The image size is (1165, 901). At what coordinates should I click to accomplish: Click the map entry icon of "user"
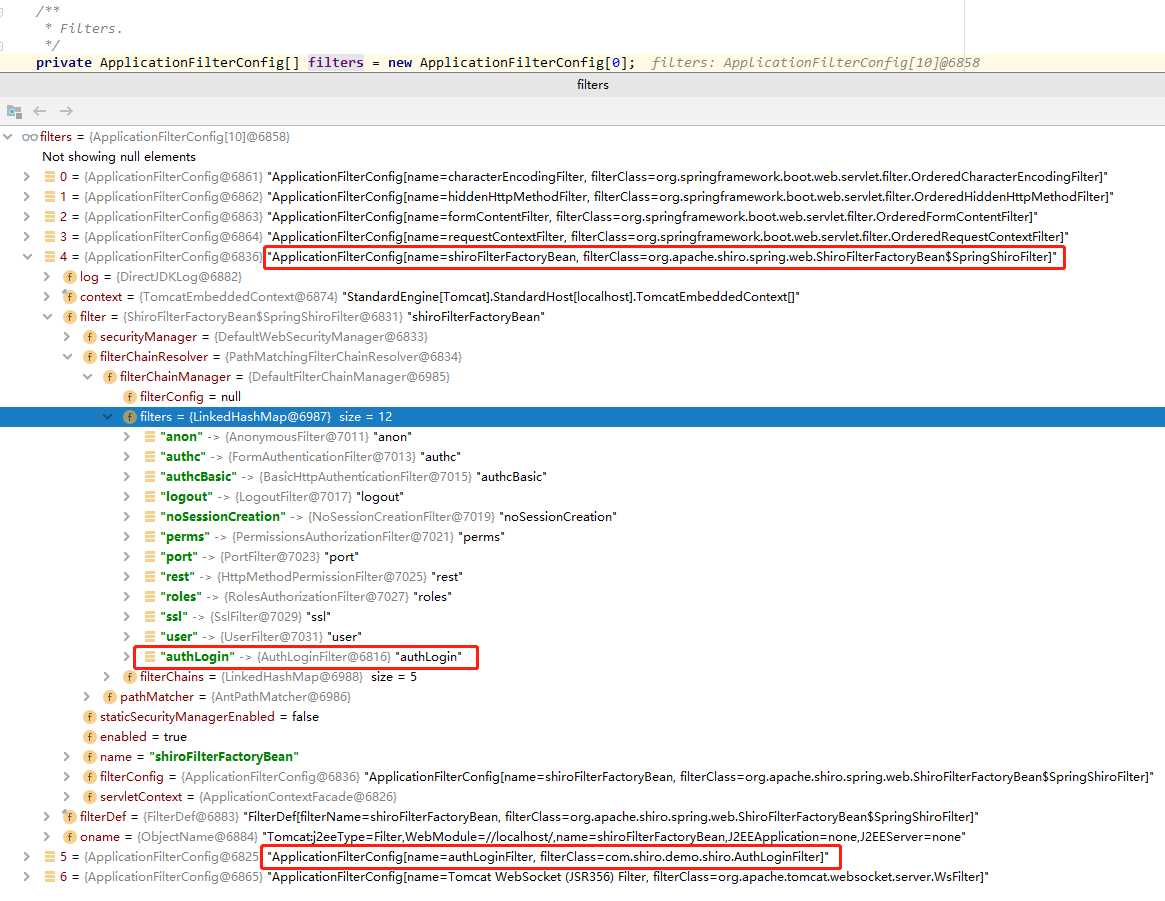coord(149,637)
